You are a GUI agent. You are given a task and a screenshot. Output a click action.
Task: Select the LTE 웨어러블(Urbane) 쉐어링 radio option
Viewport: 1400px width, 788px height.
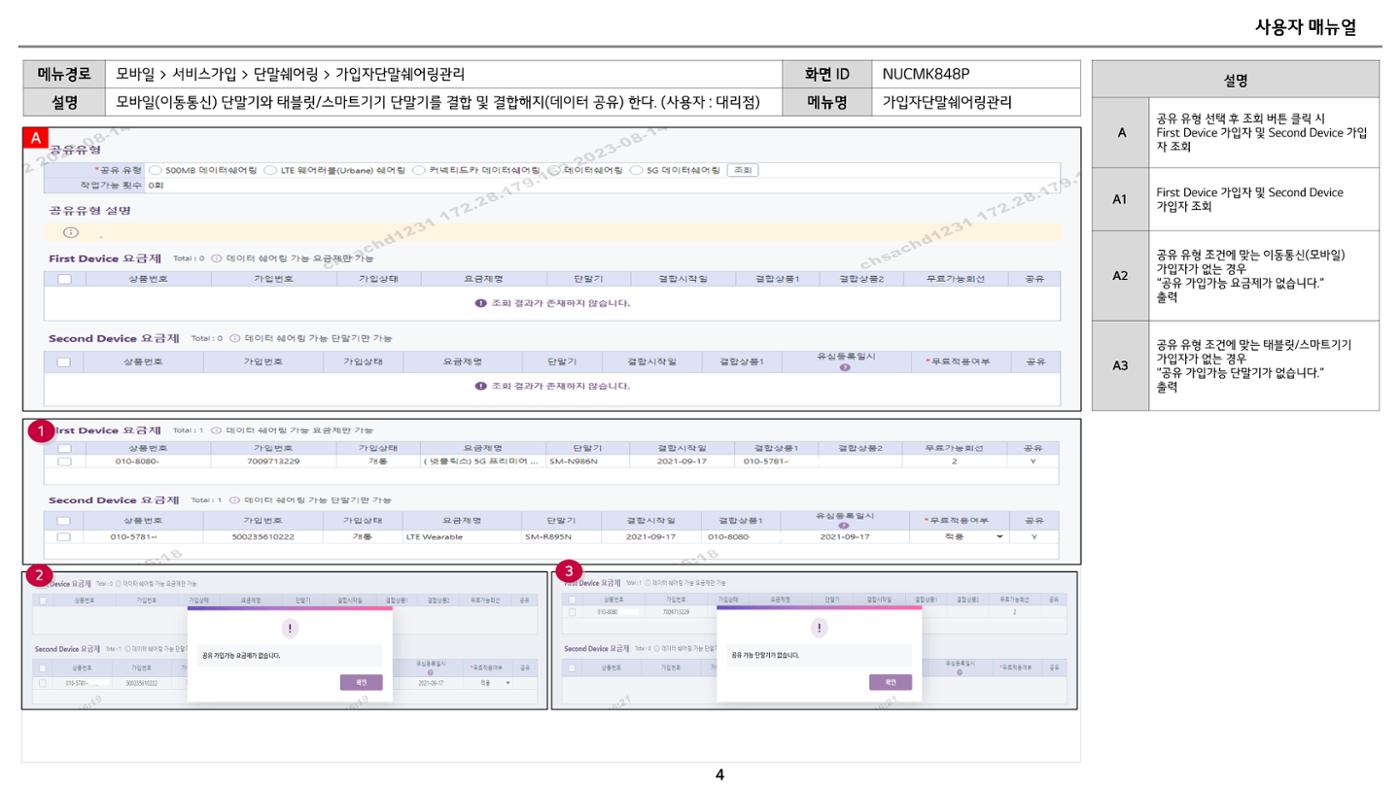pos(270,170)
